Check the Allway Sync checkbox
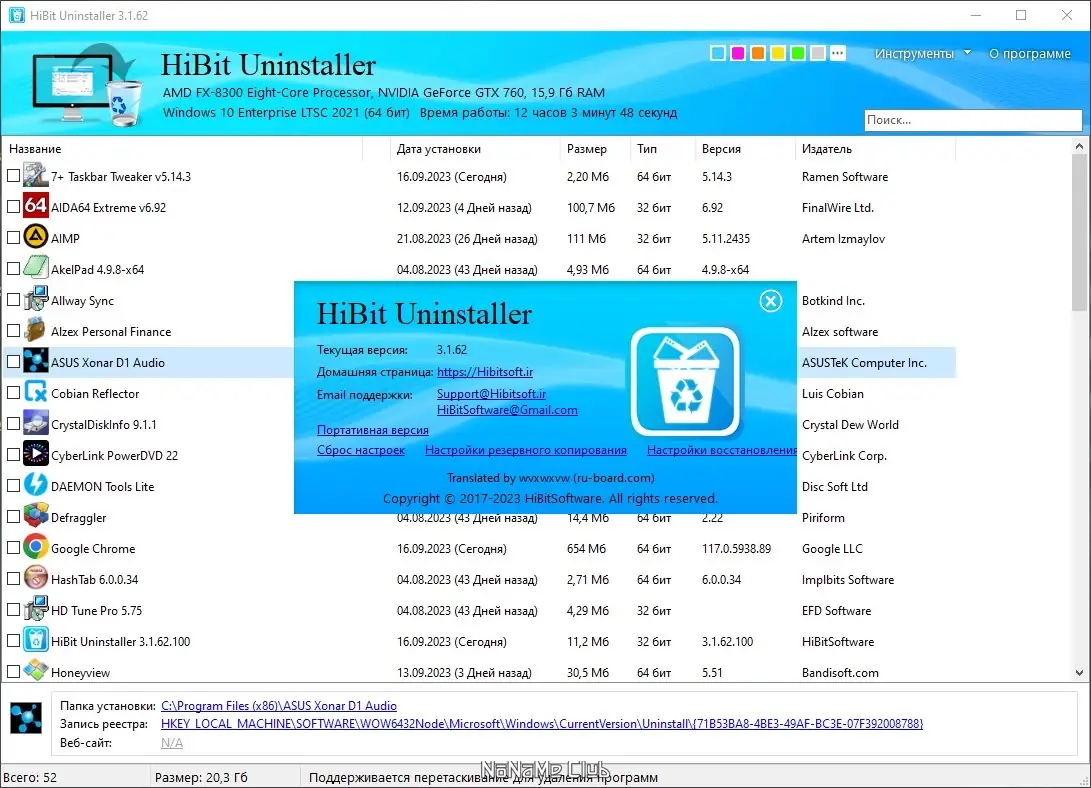Viewport: 1091px width, 788px height. [x=13, y=300]
